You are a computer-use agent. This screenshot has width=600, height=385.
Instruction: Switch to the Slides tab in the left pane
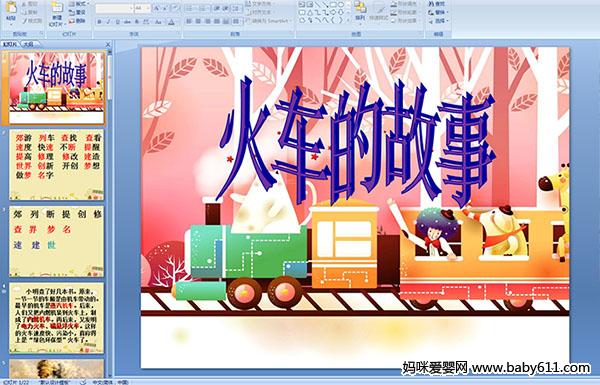coord(10,44)
